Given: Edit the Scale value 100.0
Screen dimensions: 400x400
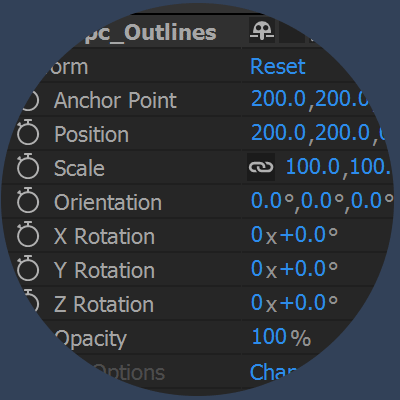Looking at the screenshot, I should [x=313, y=166].
